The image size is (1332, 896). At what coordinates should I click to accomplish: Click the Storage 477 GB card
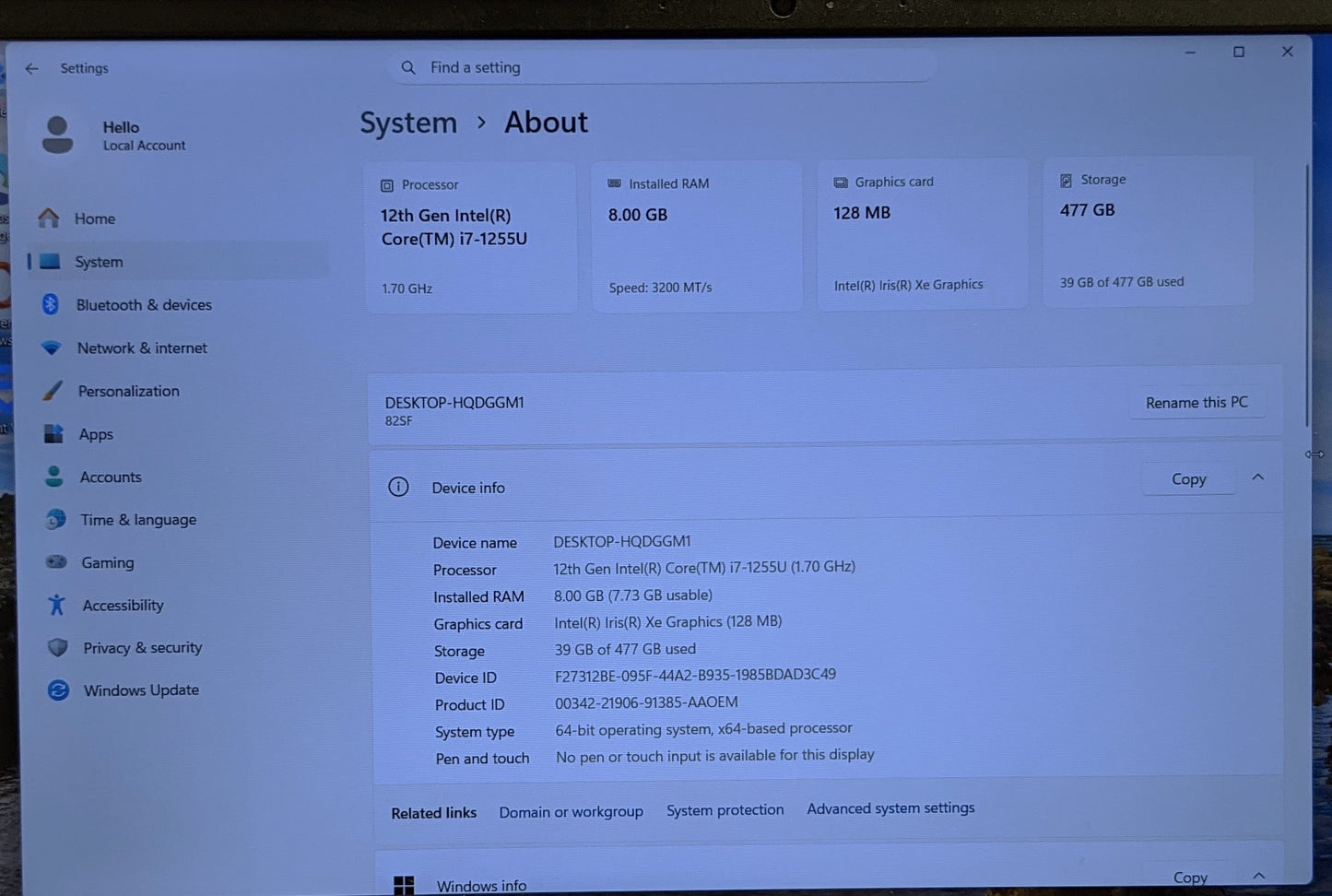pyautogui.click(x=1148, y=230)
